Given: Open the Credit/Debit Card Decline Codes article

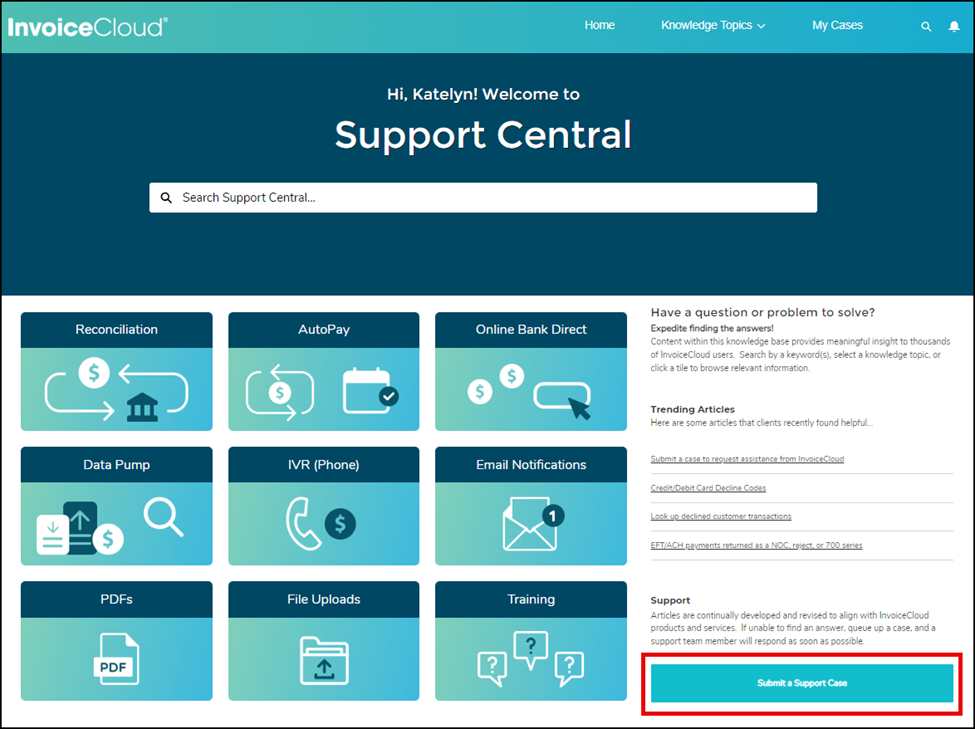Looking at the screenshot, I should [x=708, y=488].
